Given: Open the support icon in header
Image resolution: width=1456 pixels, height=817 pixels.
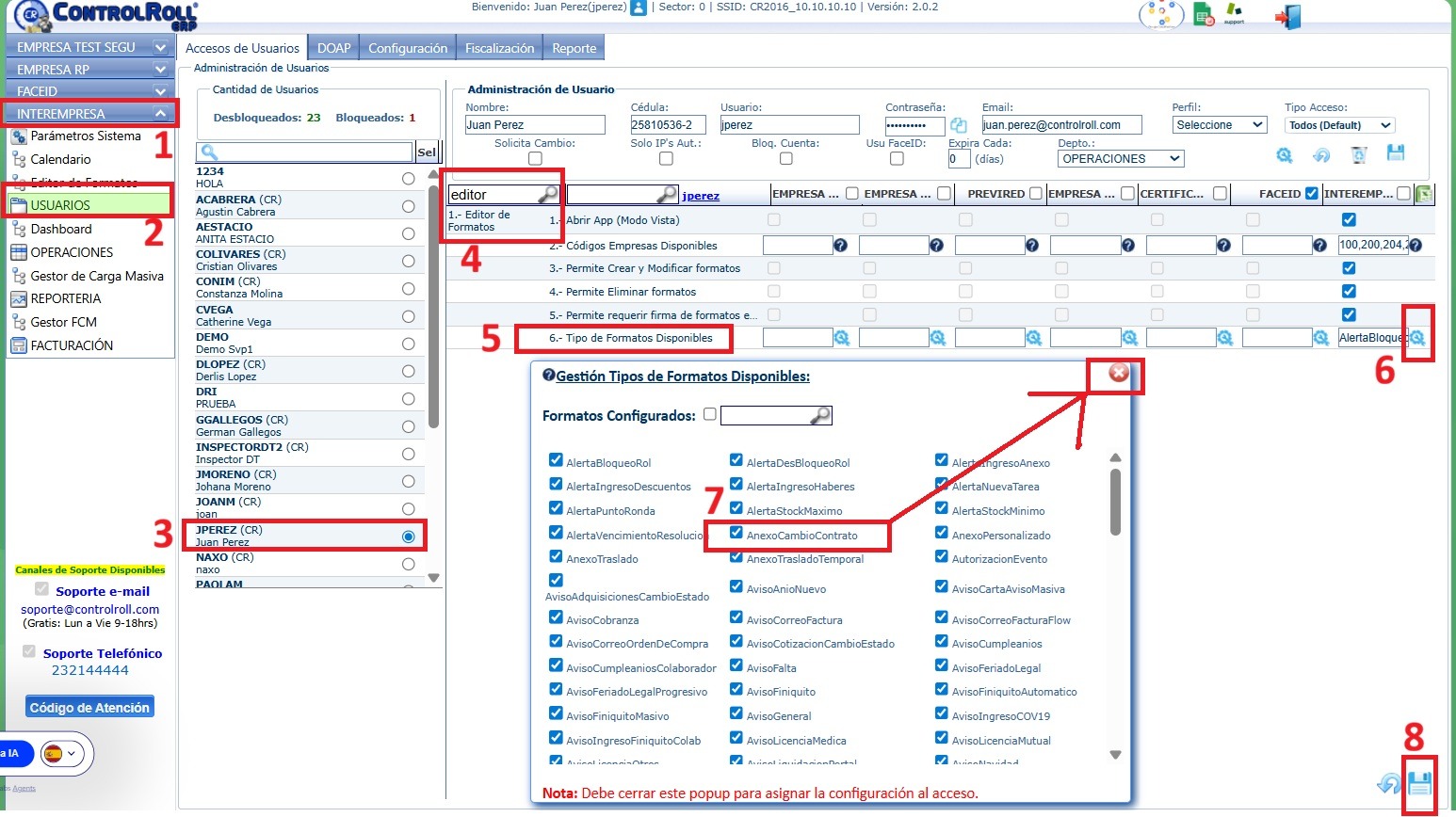Looking at the screenshot, I should click(1233, 13).
